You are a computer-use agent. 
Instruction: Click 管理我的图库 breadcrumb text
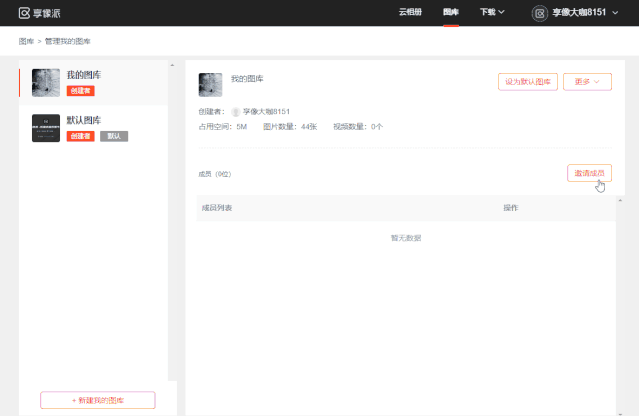(x=67, y=41)
